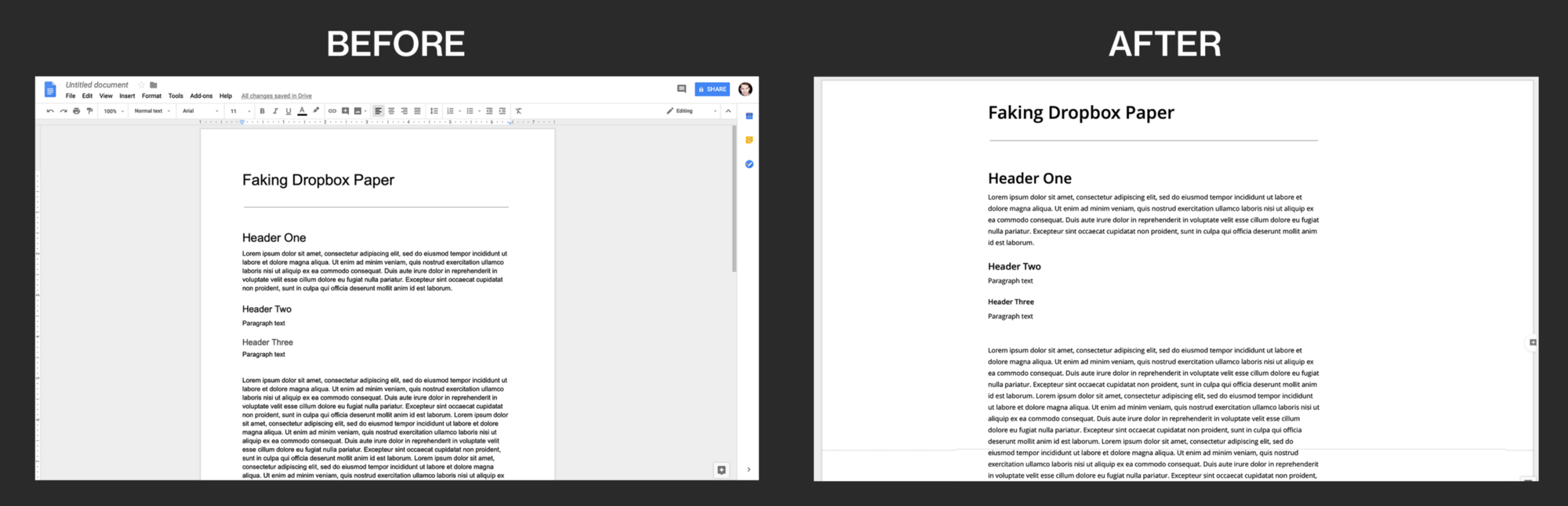Open the 100% zoom dropdown
The image size is (1568, 506).
point(114,111)
